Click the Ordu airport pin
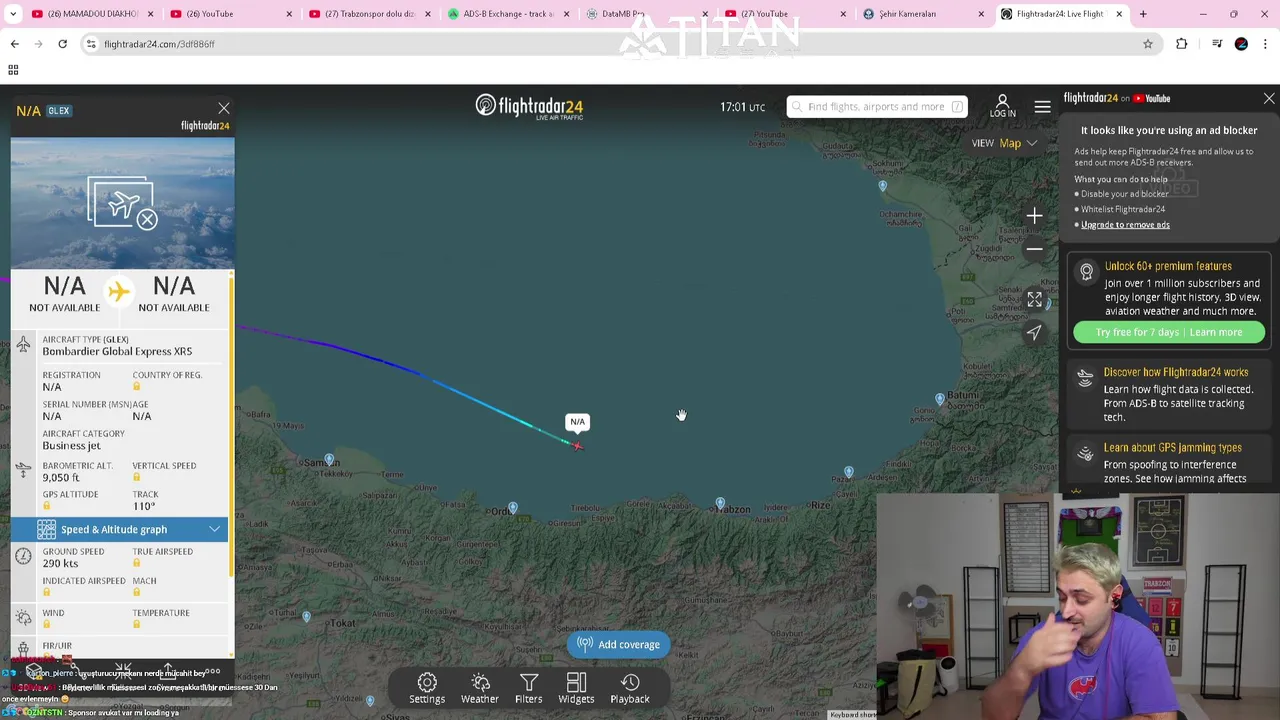The height and width of the screenshot is (720, 1280). coord(513,509)
